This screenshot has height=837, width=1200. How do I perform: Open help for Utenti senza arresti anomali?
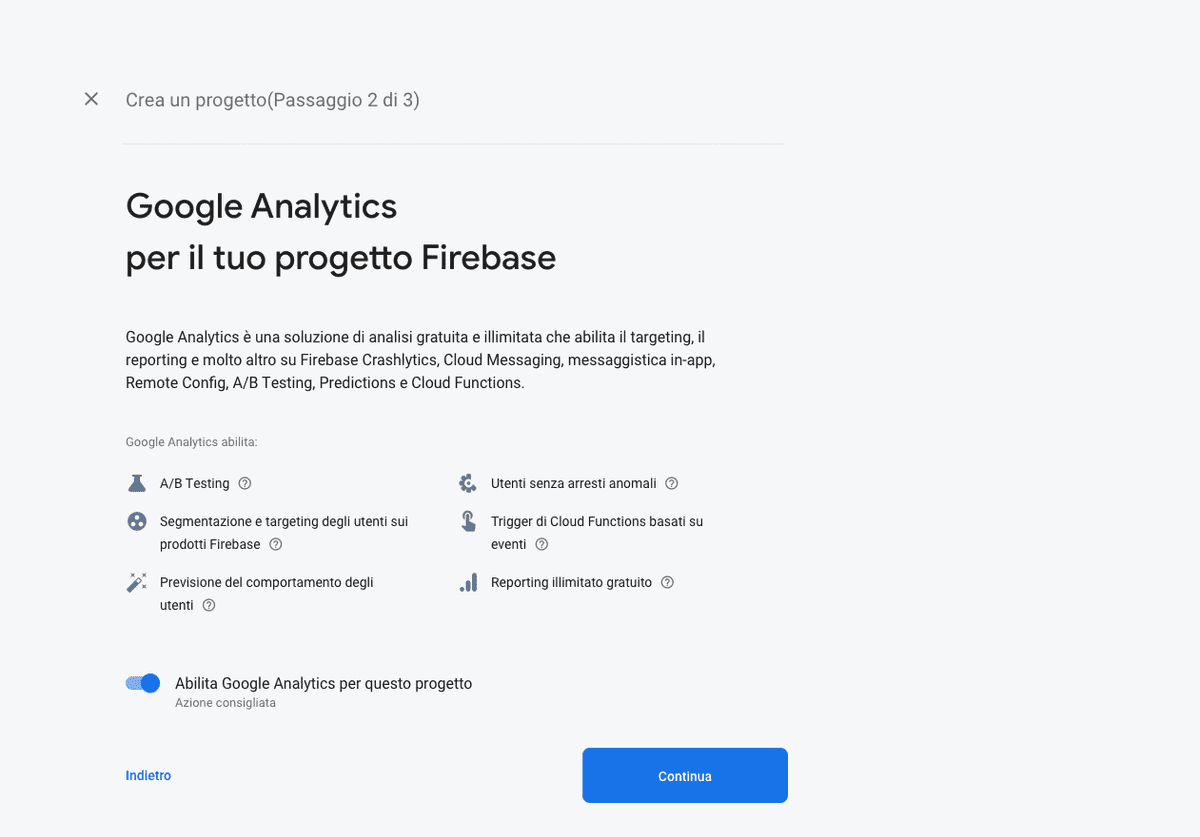pos(671,483)
